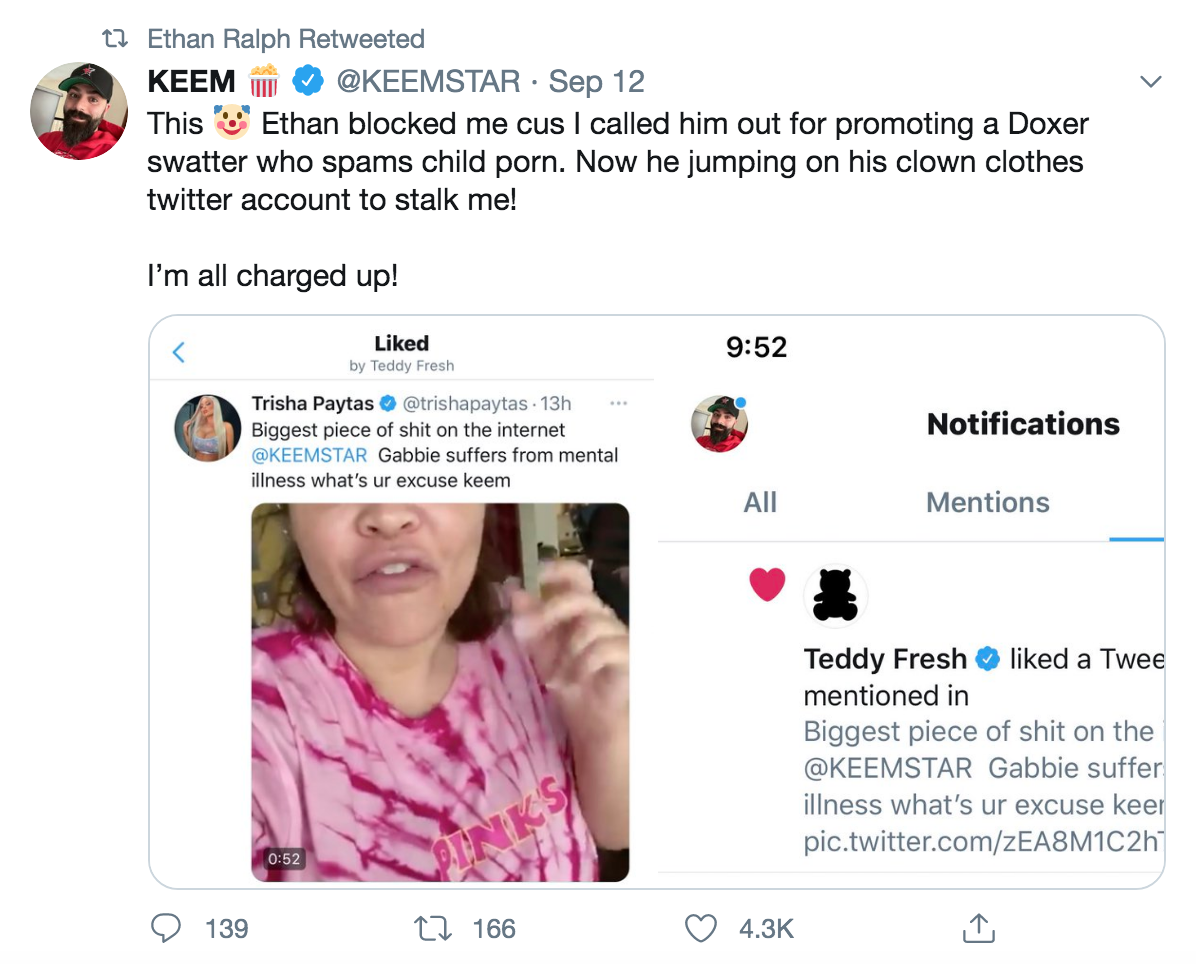
Task: Click KEEM's blue verified badge
Action: point(308,80)
